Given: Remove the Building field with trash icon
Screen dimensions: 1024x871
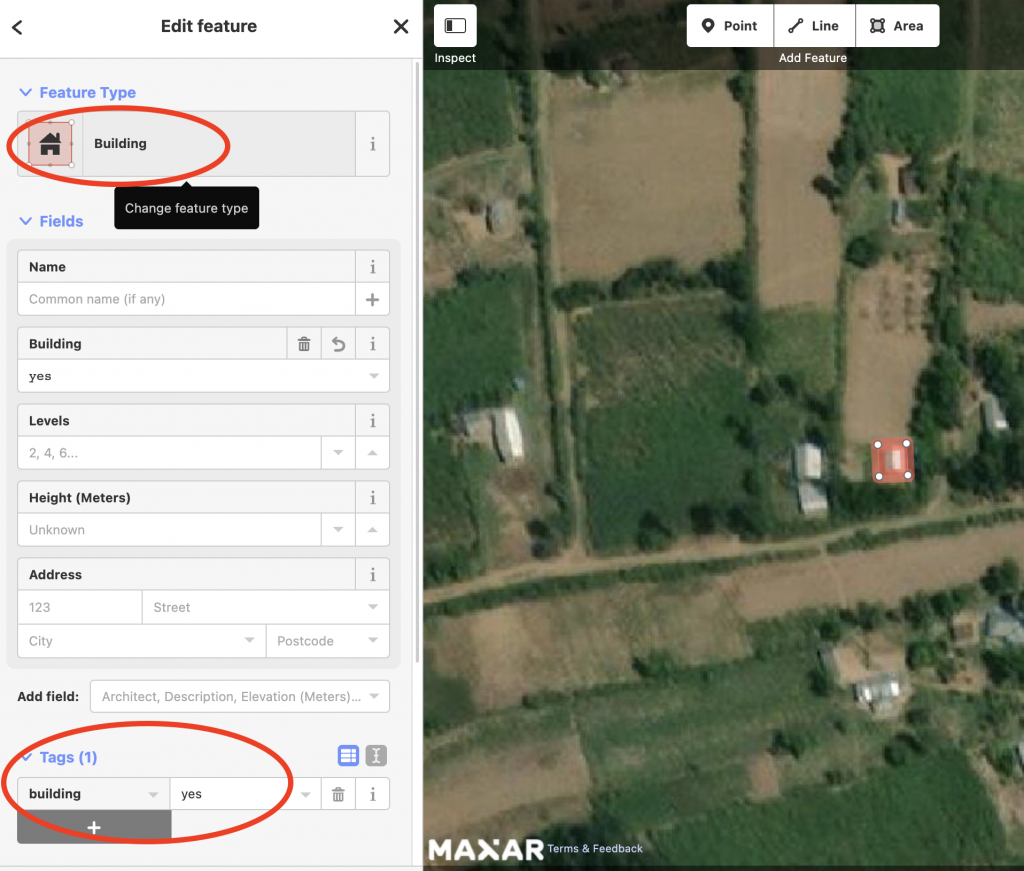Looking at the screenshot, I should 304,344.
